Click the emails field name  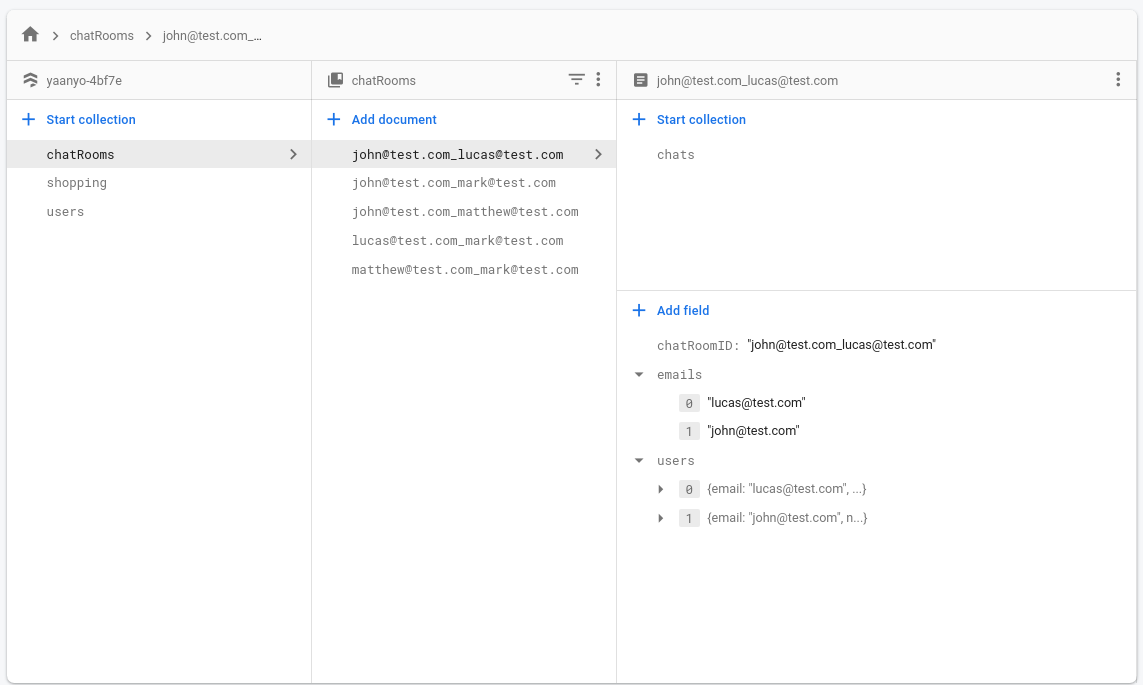(x=679, y=375)
